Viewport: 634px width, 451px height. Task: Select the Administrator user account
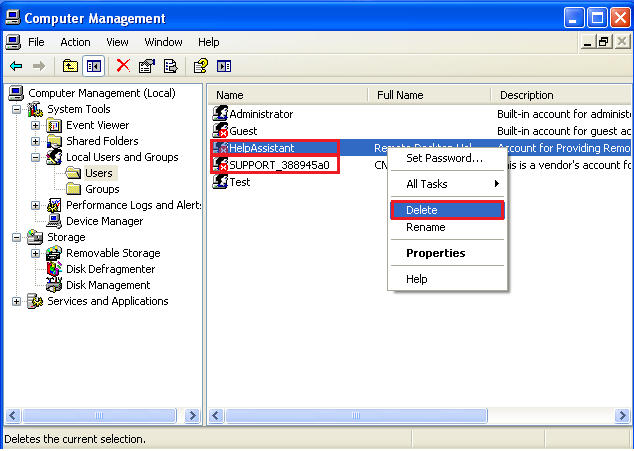[x=260, y=114]
